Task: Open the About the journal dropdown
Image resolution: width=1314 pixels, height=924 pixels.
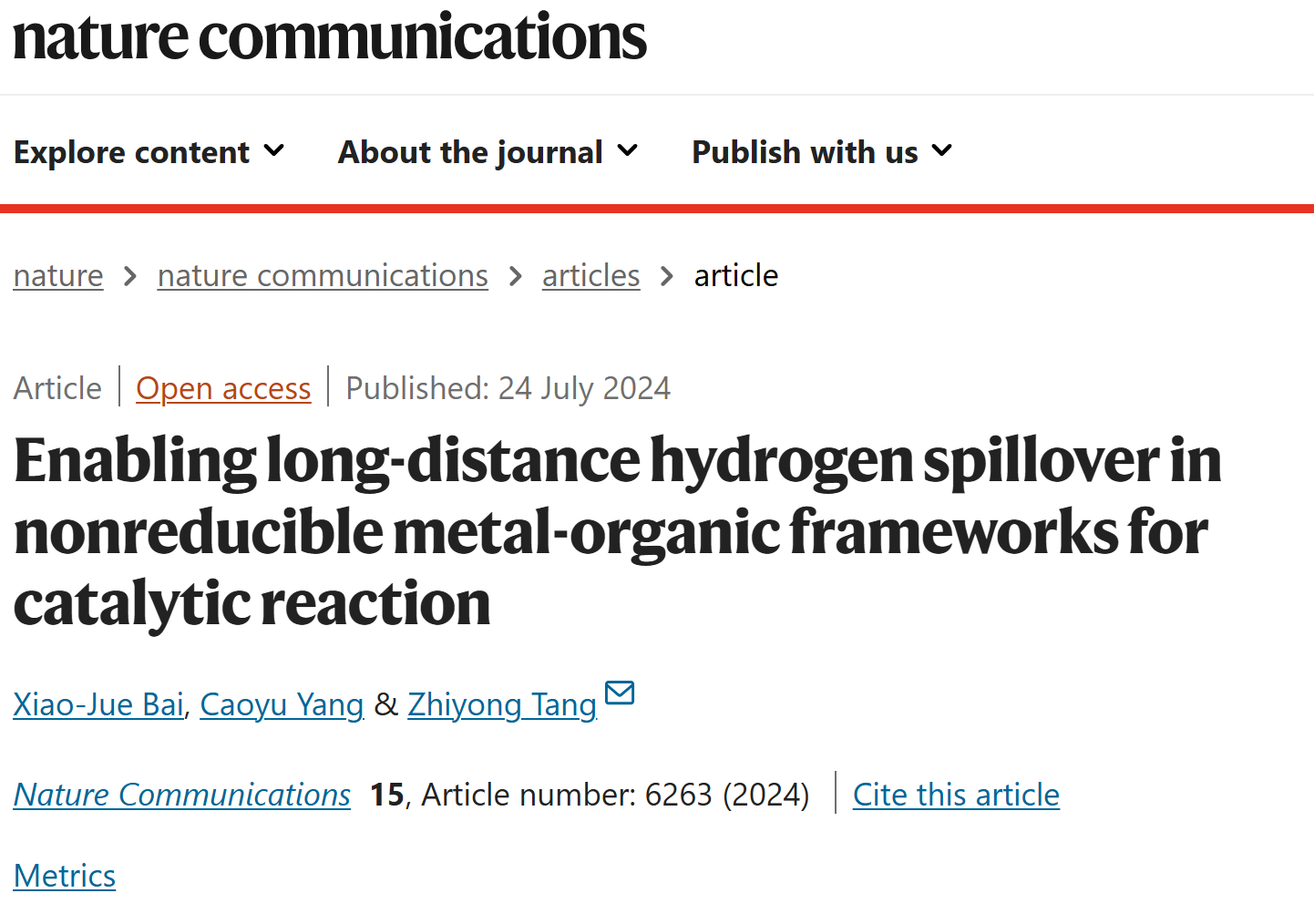Action: point(488,152)
